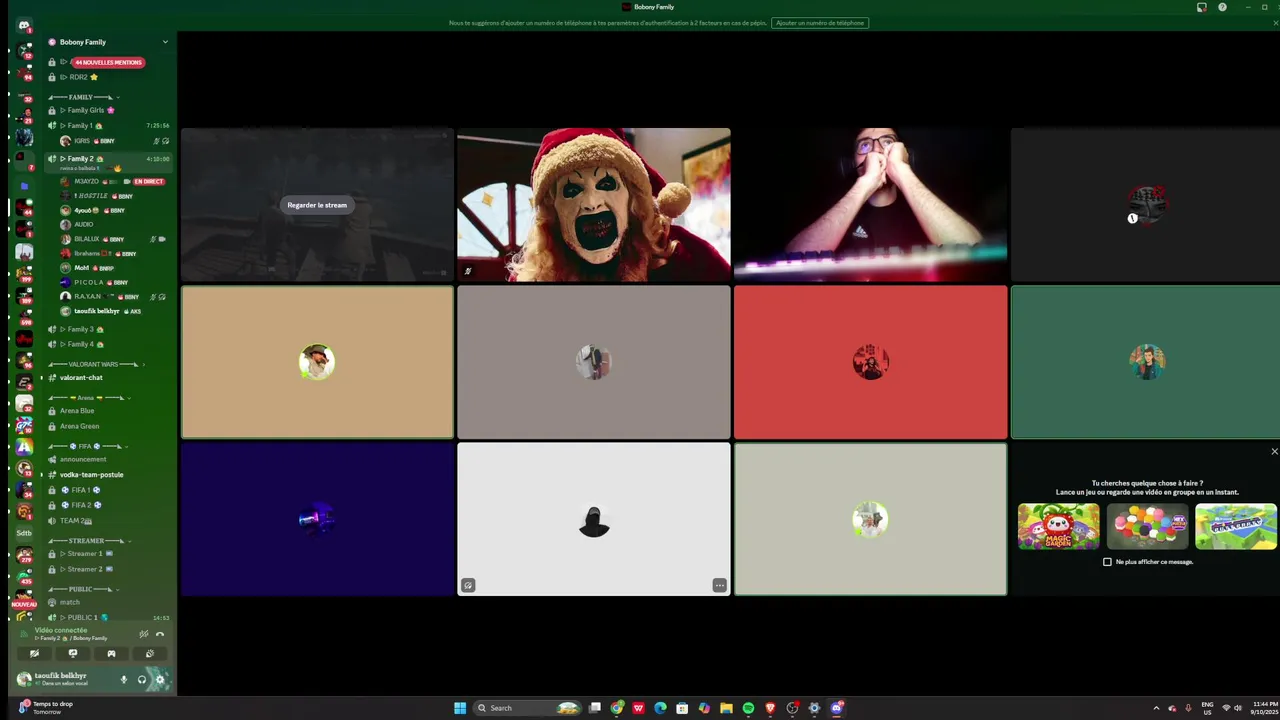
Task: Jump to 44 nouvelles mentions pill
Action: 108,62
